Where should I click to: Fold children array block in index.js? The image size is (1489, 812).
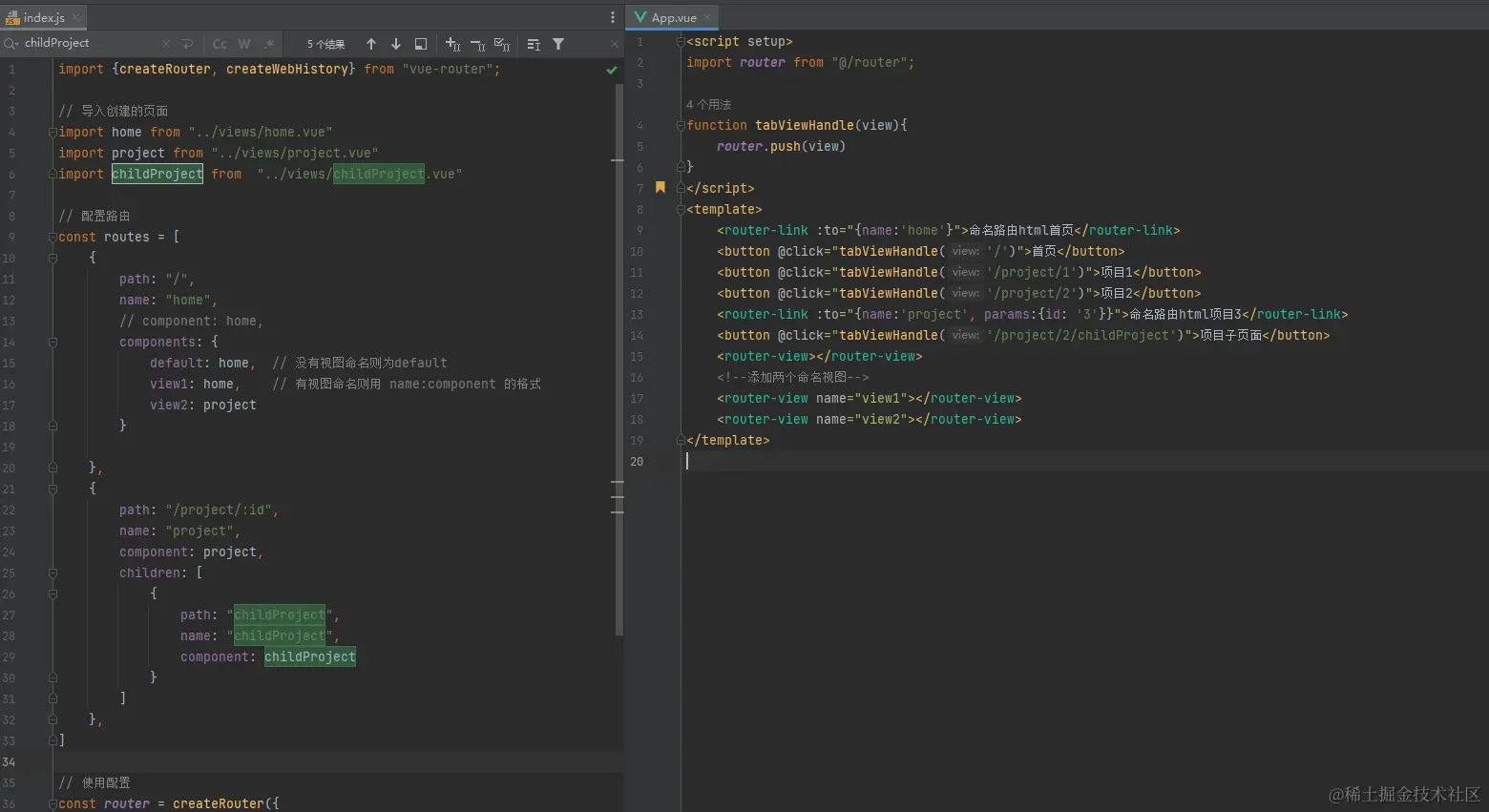53,573
